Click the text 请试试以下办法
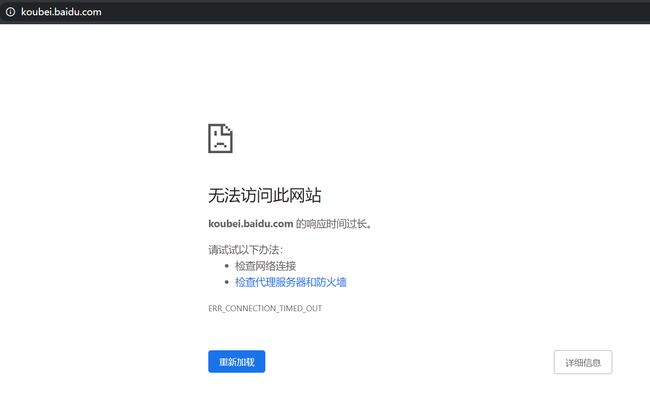This screenshot has width=650, height=410. (245, 250)
